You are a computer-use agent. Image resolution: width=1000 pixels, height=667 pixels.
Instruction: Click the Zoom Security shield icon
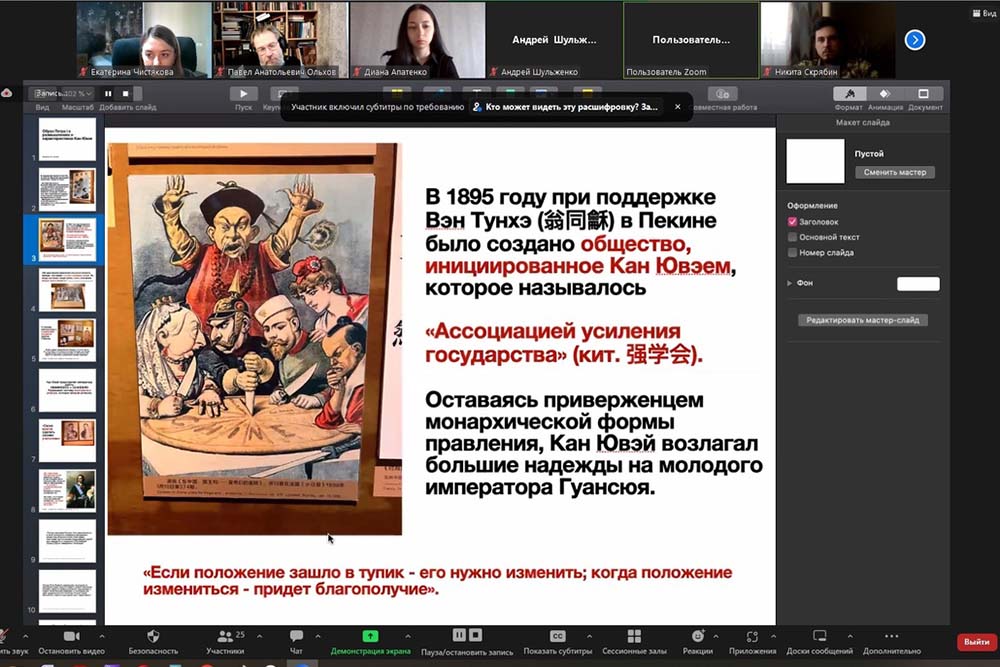tap(153, 637)
